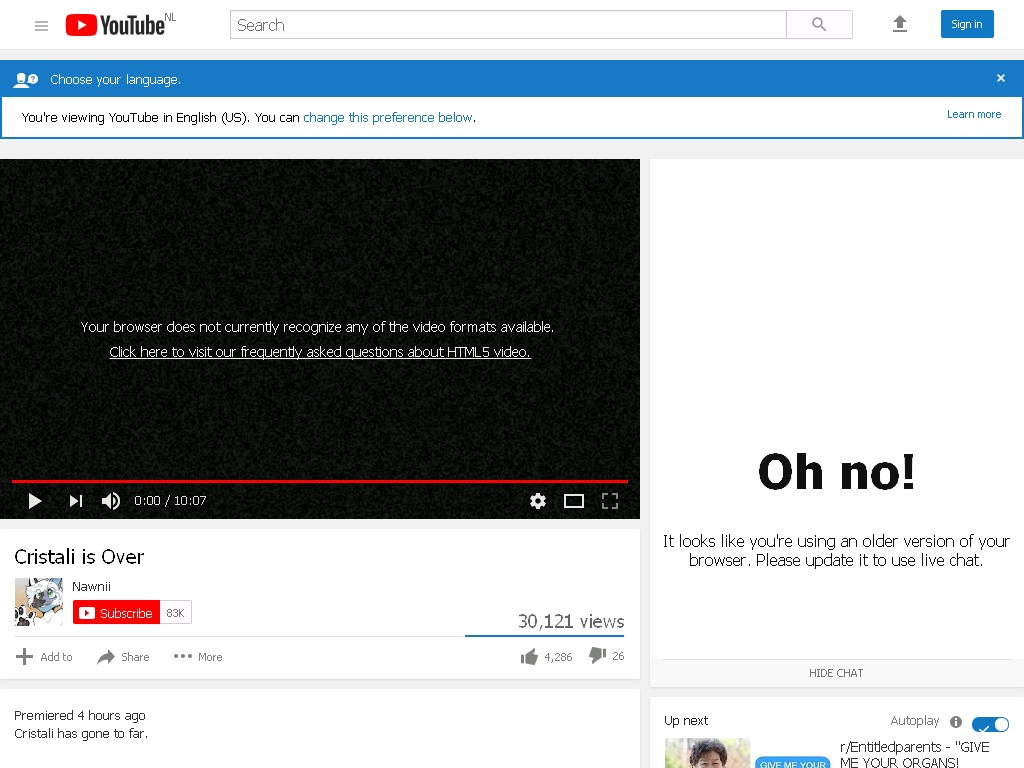Screen dimensions: 1024x768
Task: Open the HTML5 video FAQ link
Action: click(x=320, y=352)
